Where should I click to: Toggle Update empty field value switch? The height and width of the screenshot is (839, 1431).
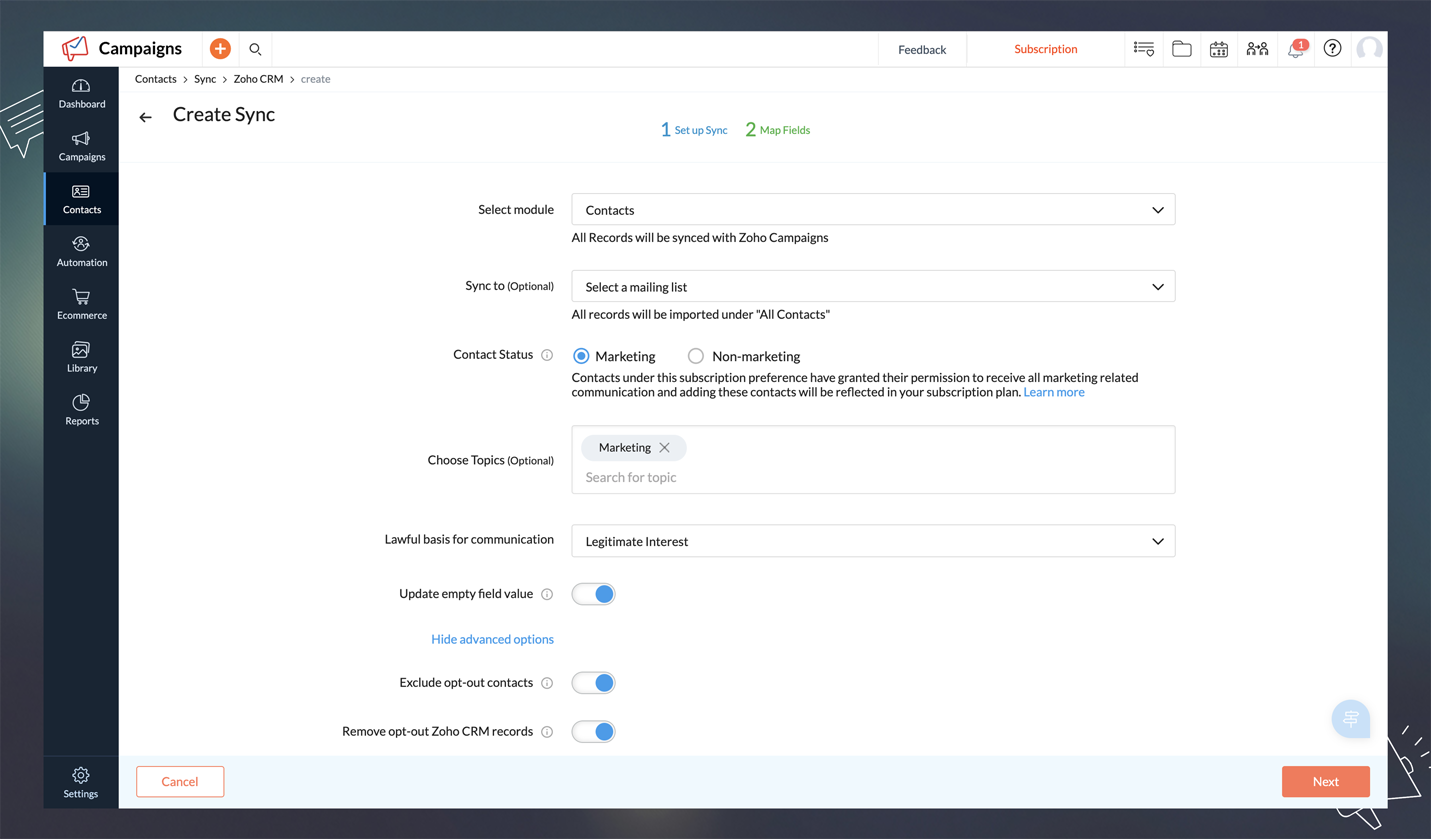[593, 594]
